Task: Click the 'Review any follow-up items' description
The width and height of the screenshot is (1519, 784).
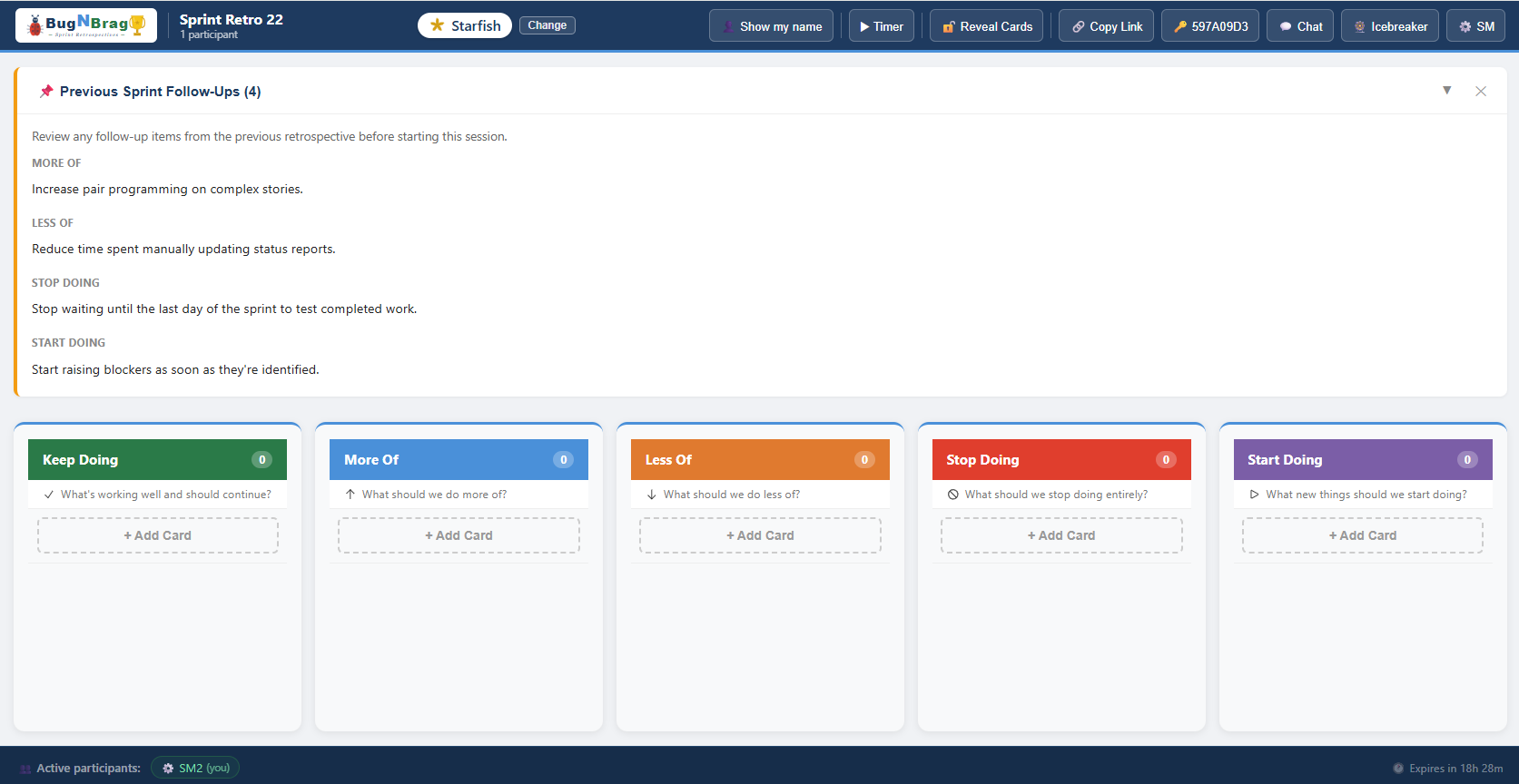Action: pos(270,136)
